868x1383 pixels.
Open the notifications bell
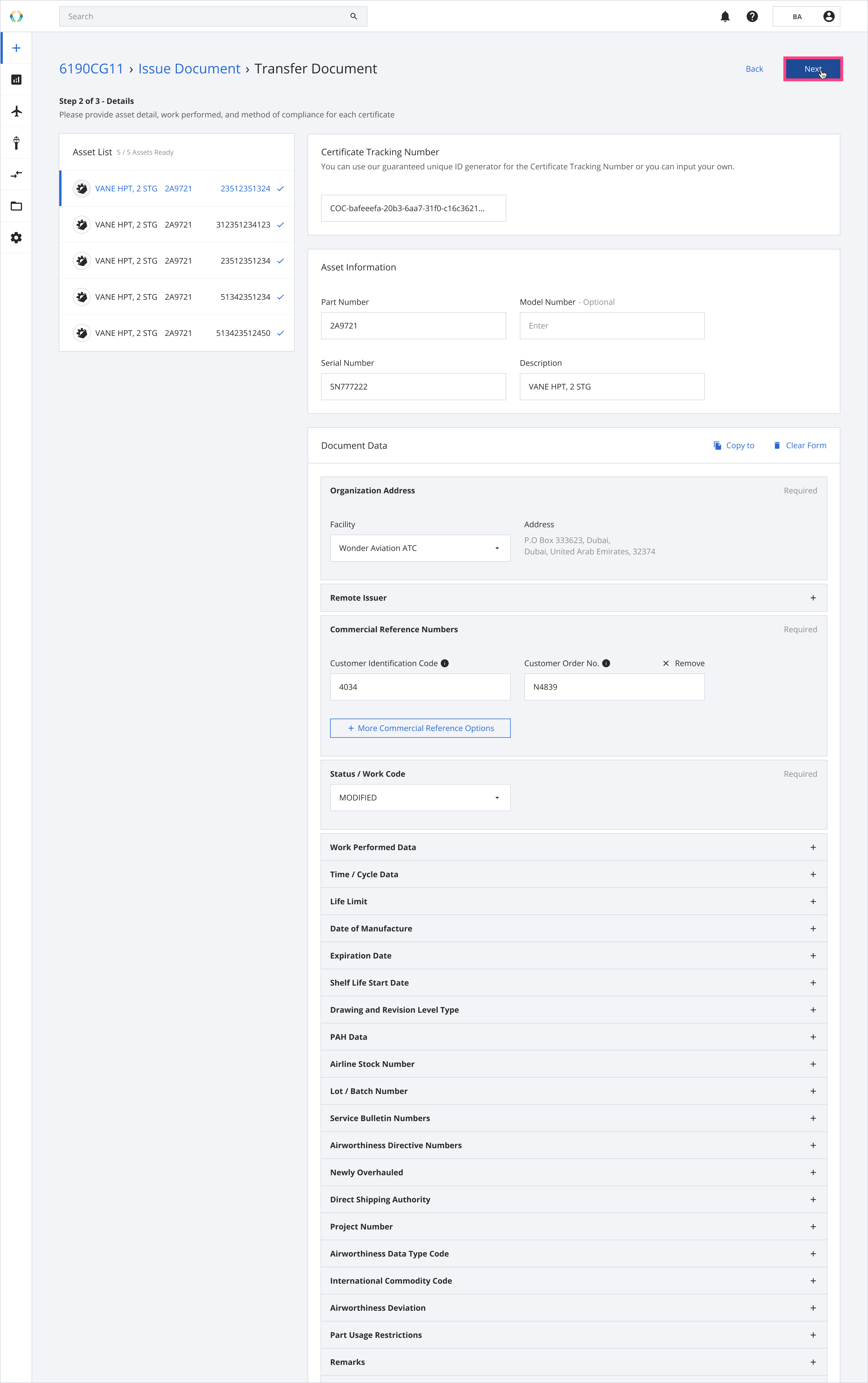[725, 17]
